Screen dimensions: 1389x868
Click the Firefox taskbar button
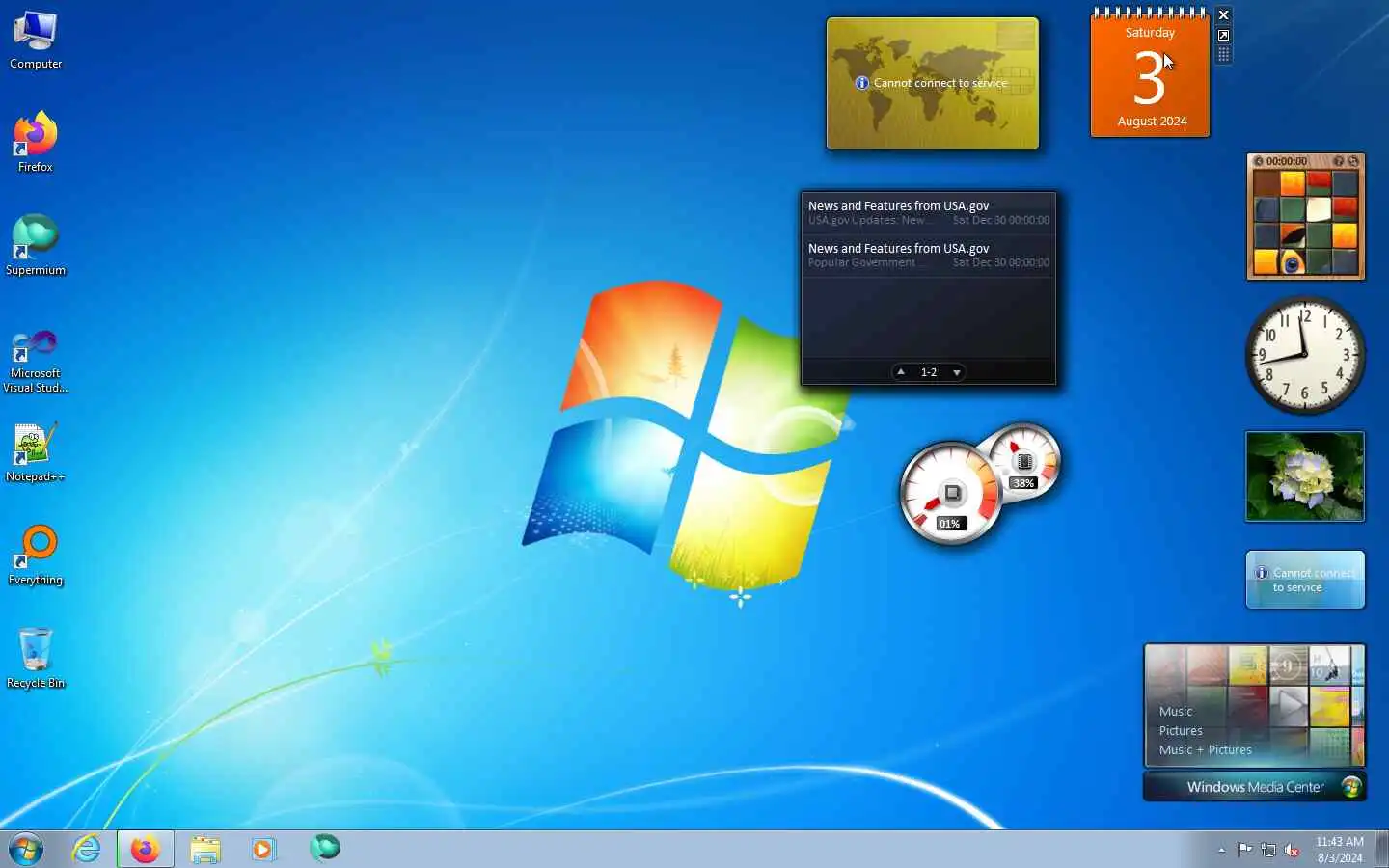(146, 850)
